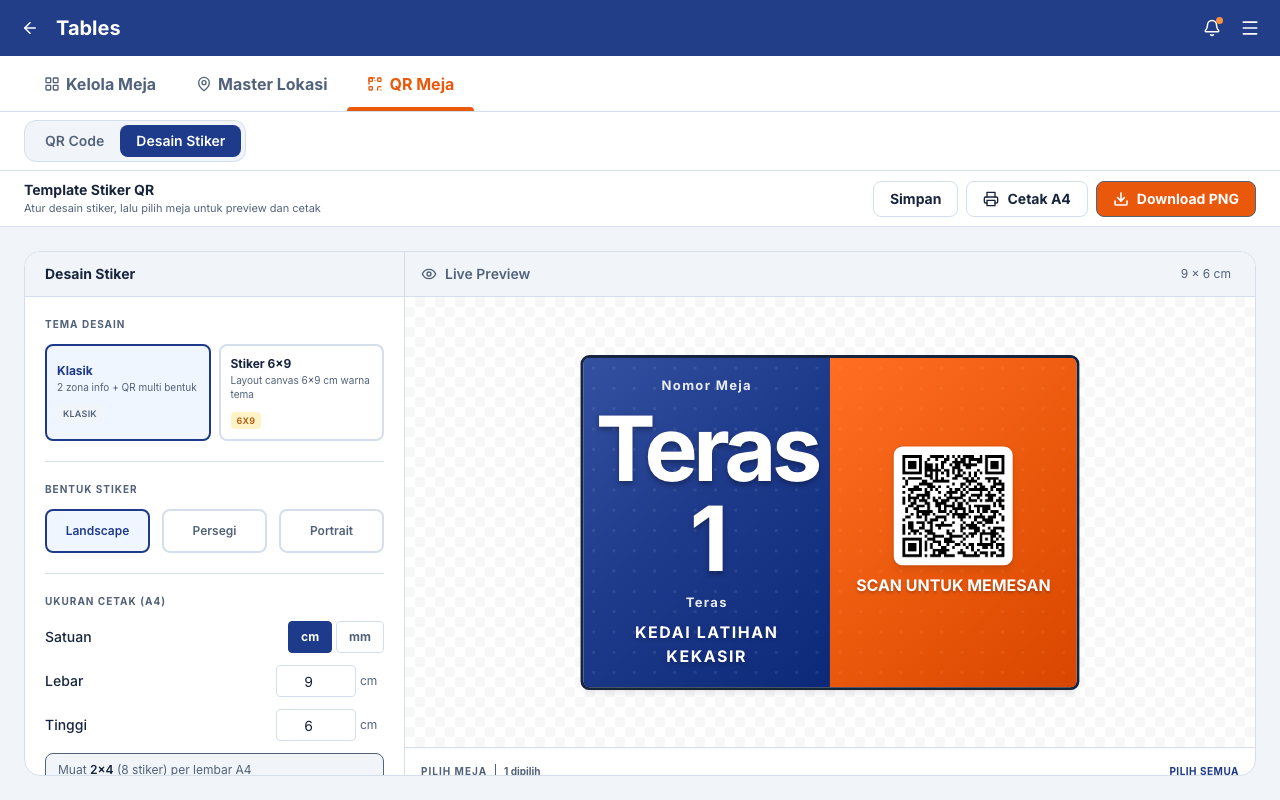Switch to the Kelola Meja tab

coord(100,84)
